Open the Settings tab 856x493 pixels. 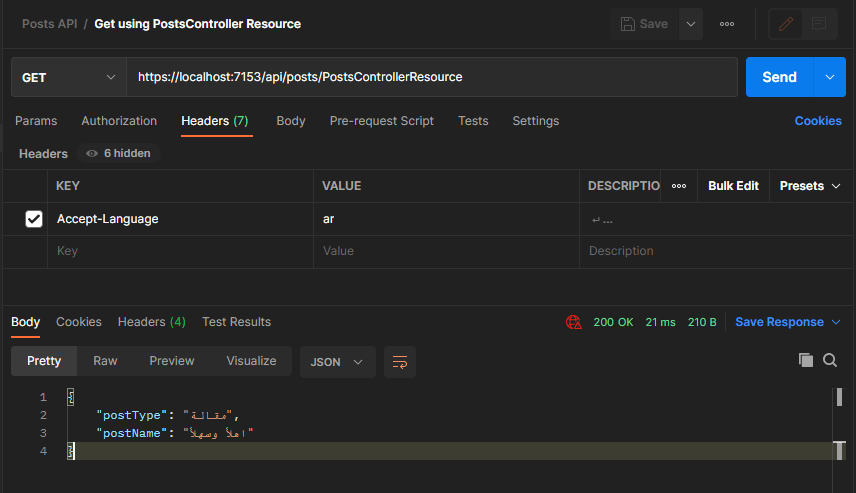pyautogui.click(x=536, y=121)
